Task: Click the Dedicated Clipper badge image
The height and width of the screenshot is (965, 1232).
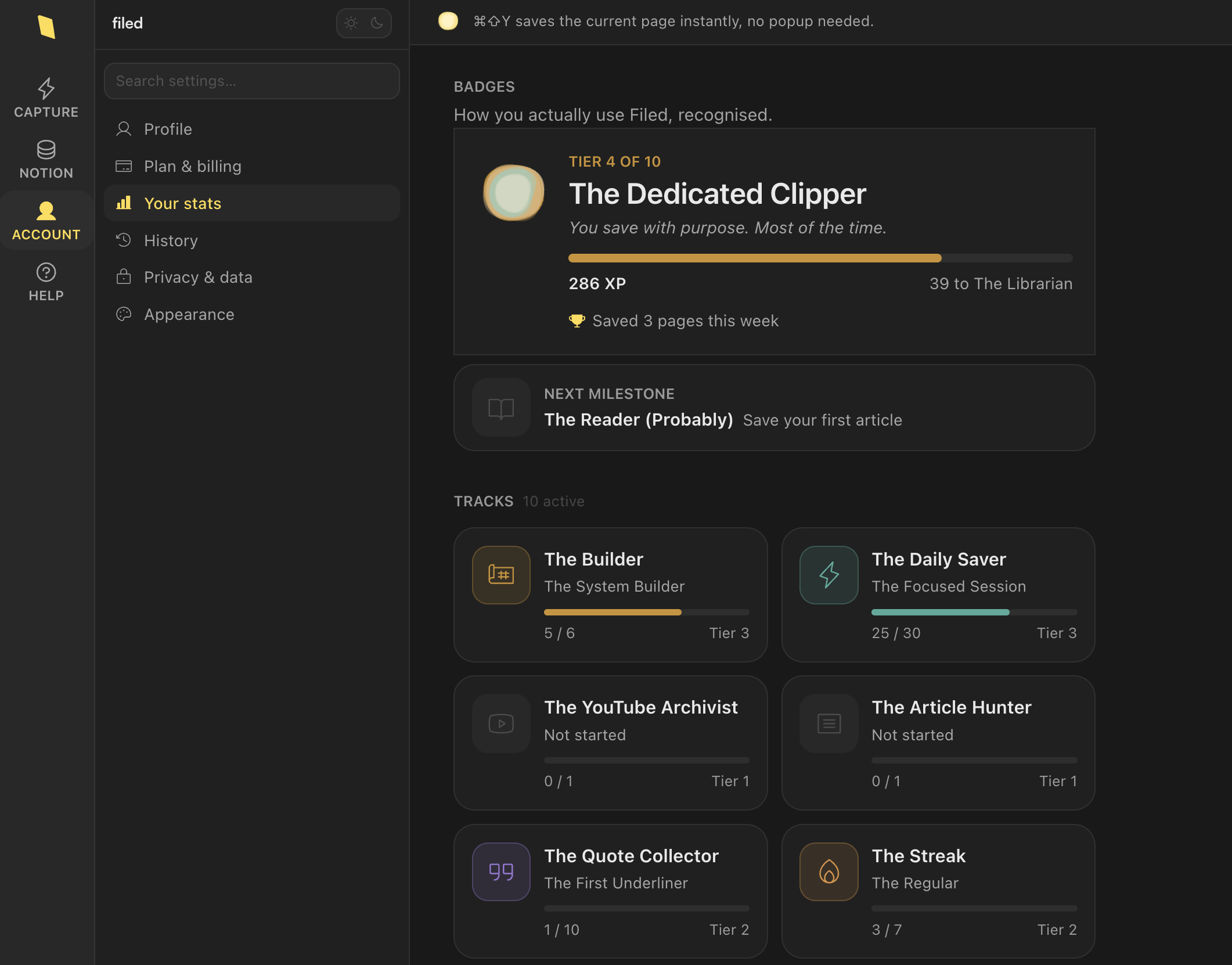Action: [x=514, y=192]
